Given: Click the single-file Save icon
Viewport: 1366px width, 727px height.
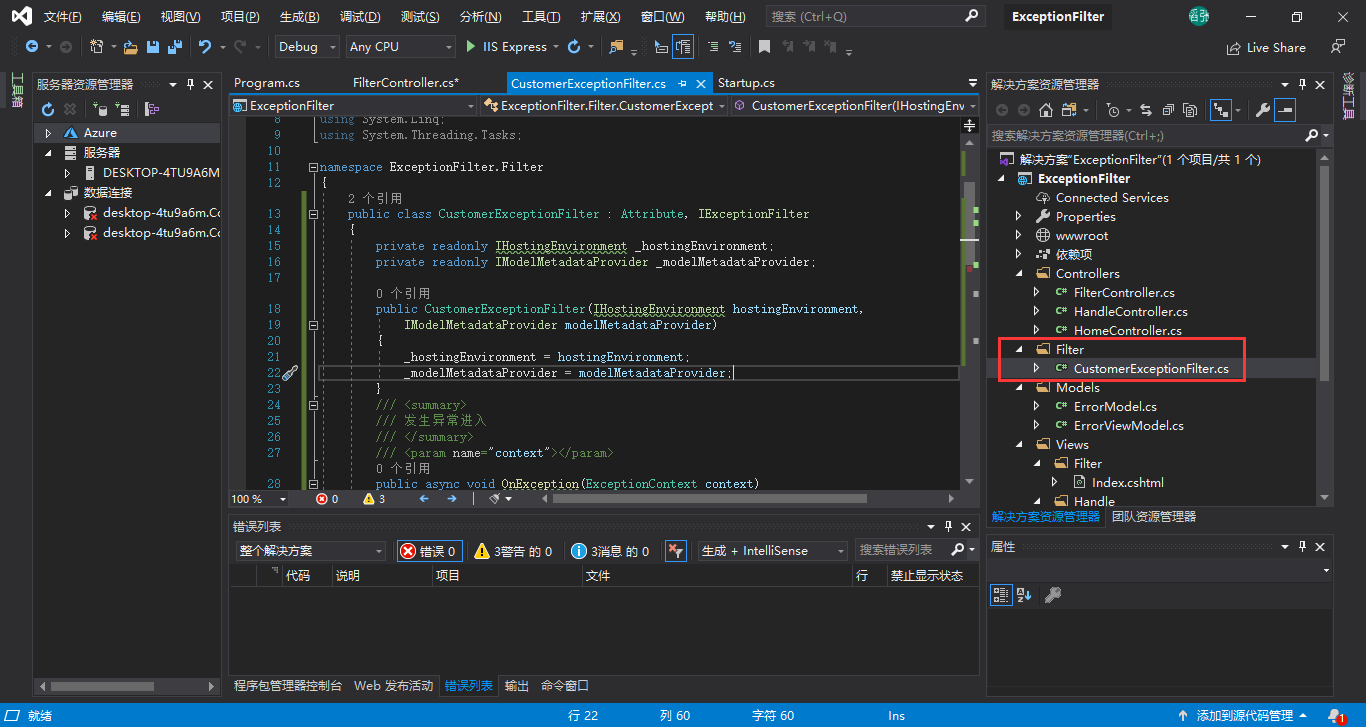Looking at the screenshot, I should click(153, 47).
